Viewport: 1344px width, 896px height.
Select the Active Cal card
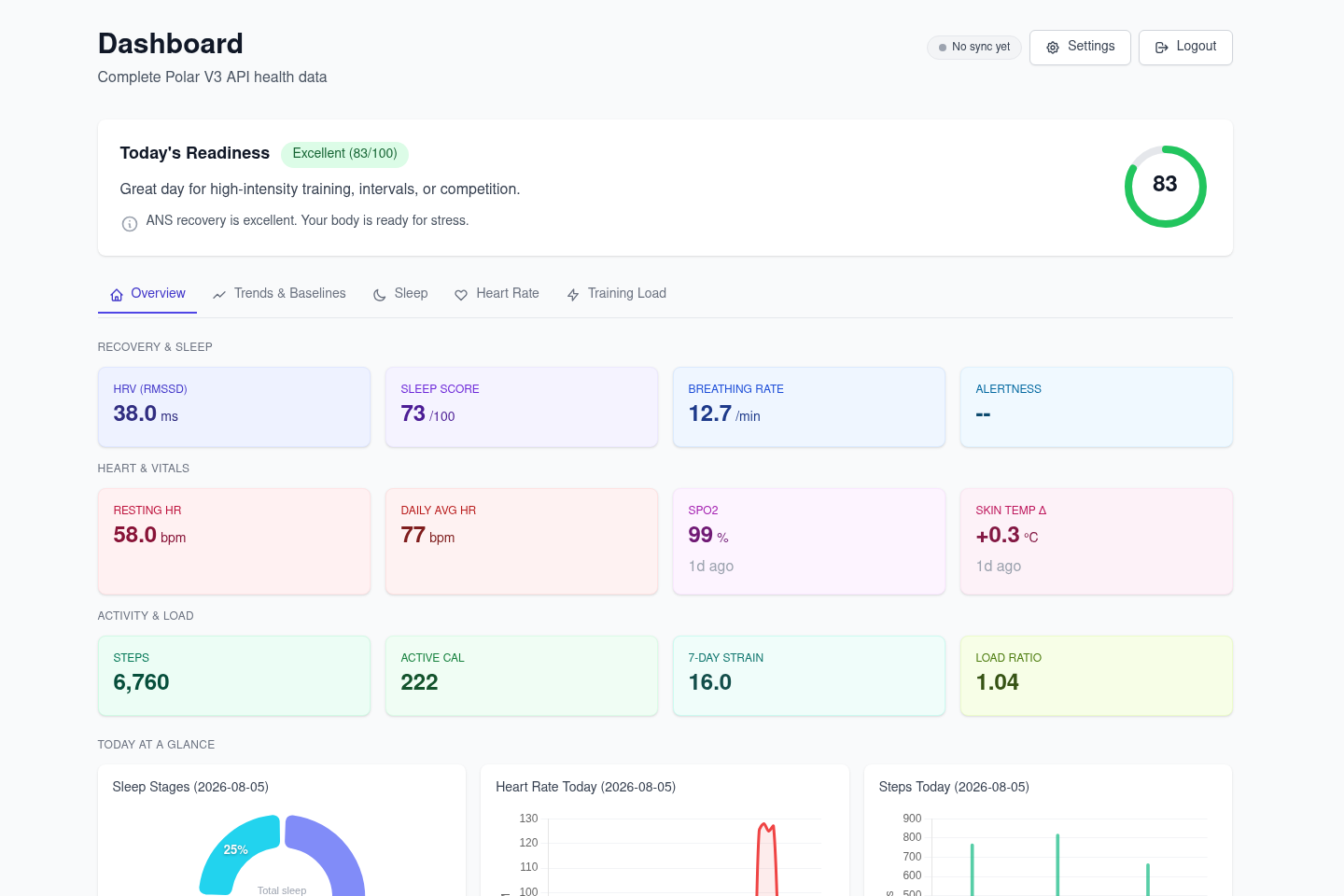[x=522, y=676]
